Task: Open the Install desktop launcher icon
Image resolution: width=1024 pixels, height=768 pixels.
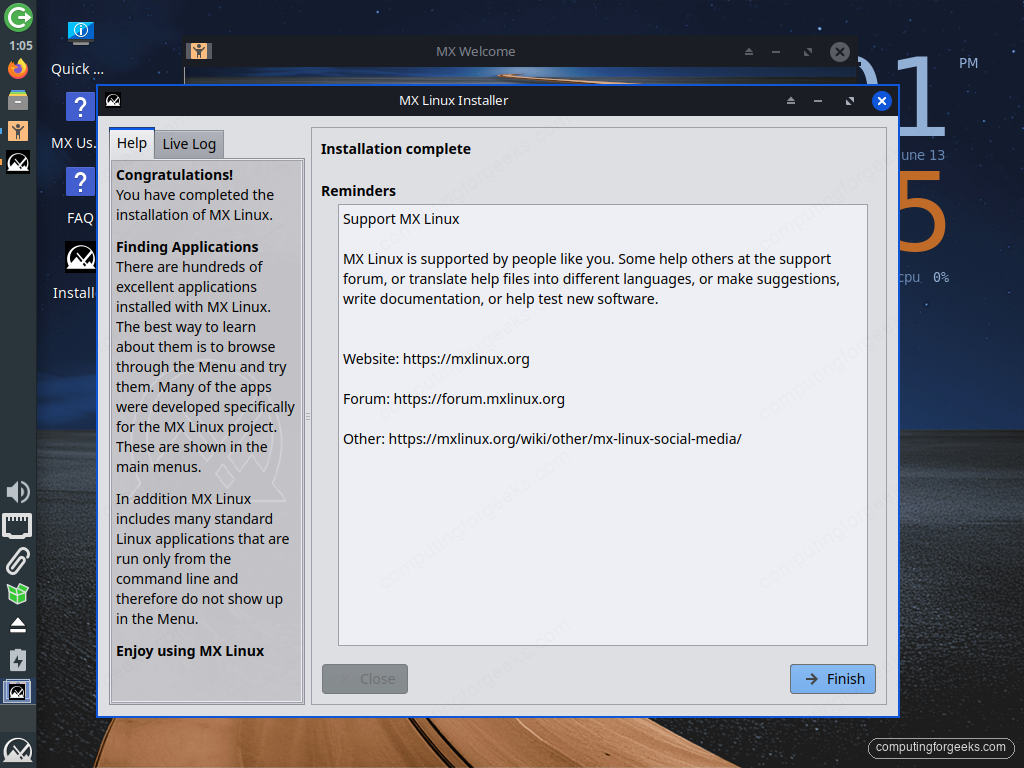Action: tap(80, 257)
